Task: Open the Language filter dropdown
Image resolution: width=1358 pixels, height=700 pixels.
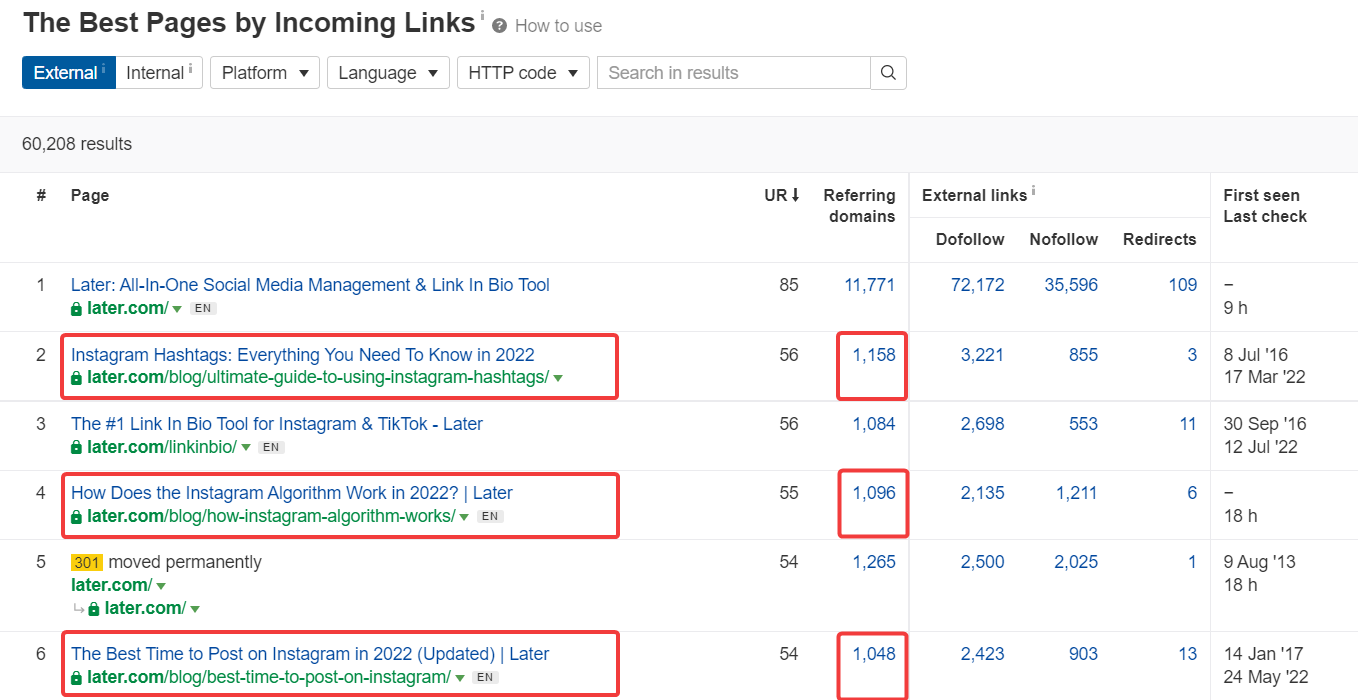Action: (x=388, y=73)
